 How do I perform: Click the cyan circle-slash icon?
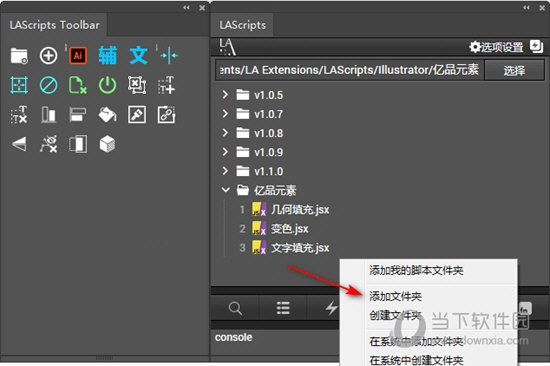tap(48, 85)
